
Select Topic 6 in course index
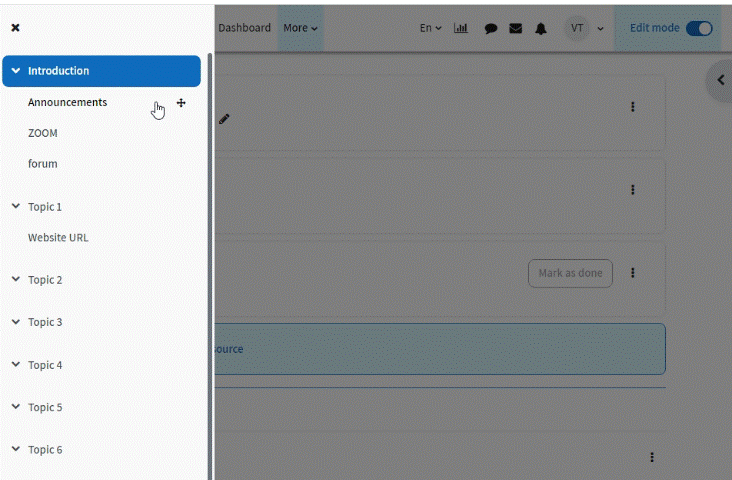pos(45,450)
